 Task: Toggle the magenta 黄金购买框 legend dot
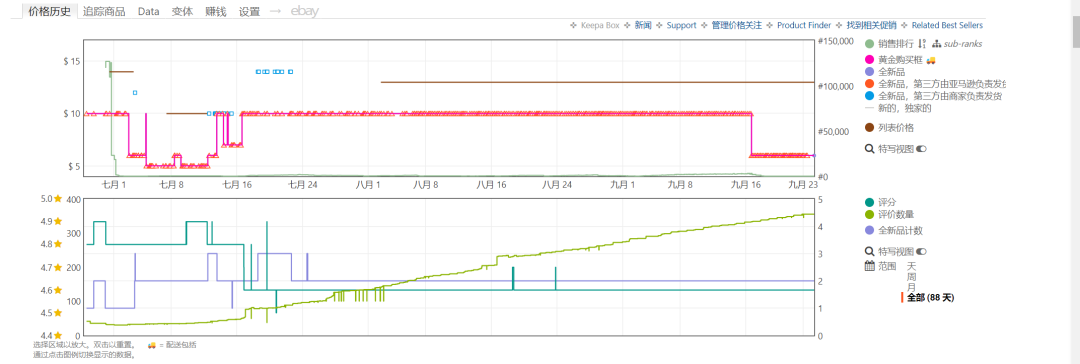click(869, 60)
